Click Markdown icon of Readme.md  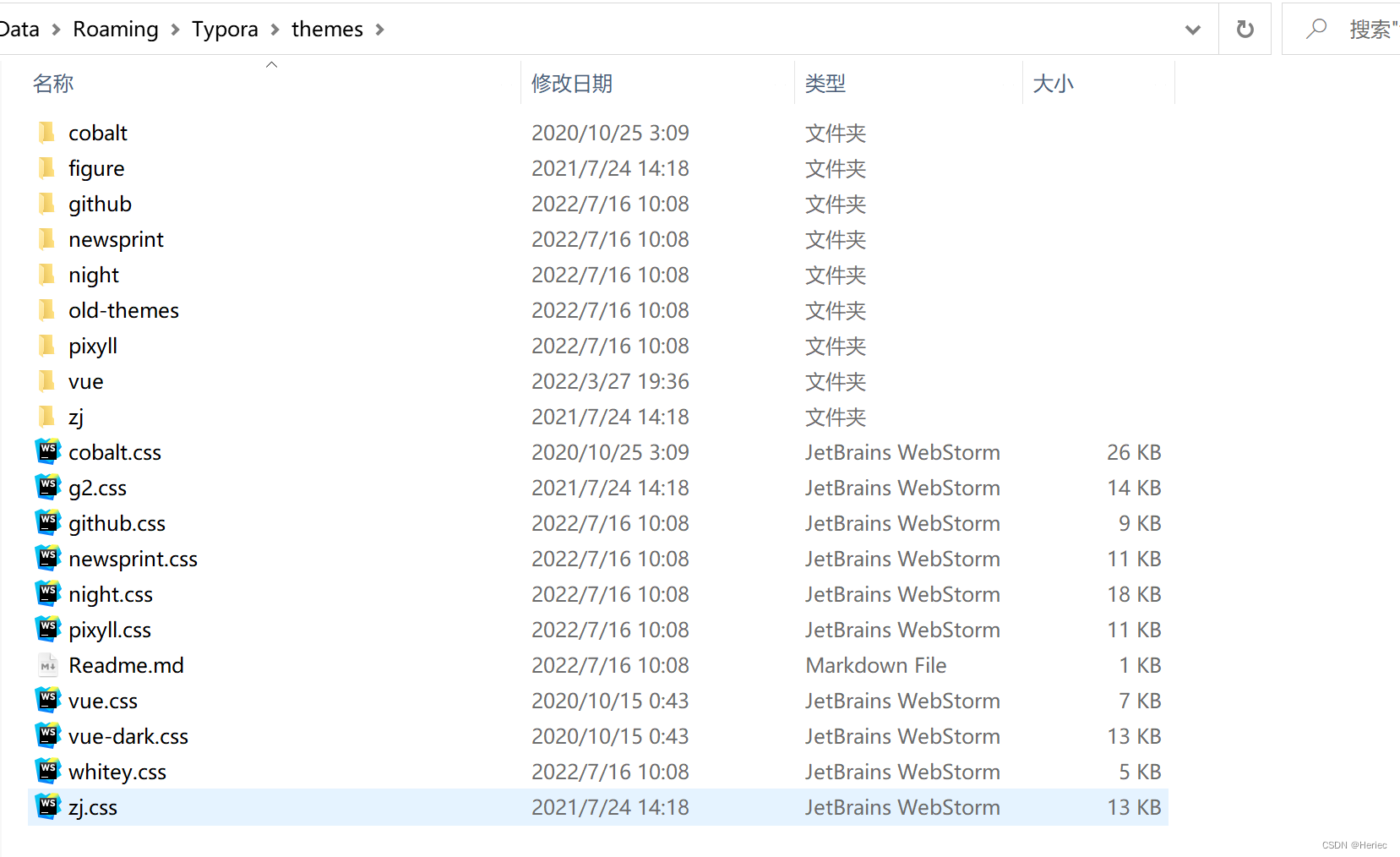[48, 665]
